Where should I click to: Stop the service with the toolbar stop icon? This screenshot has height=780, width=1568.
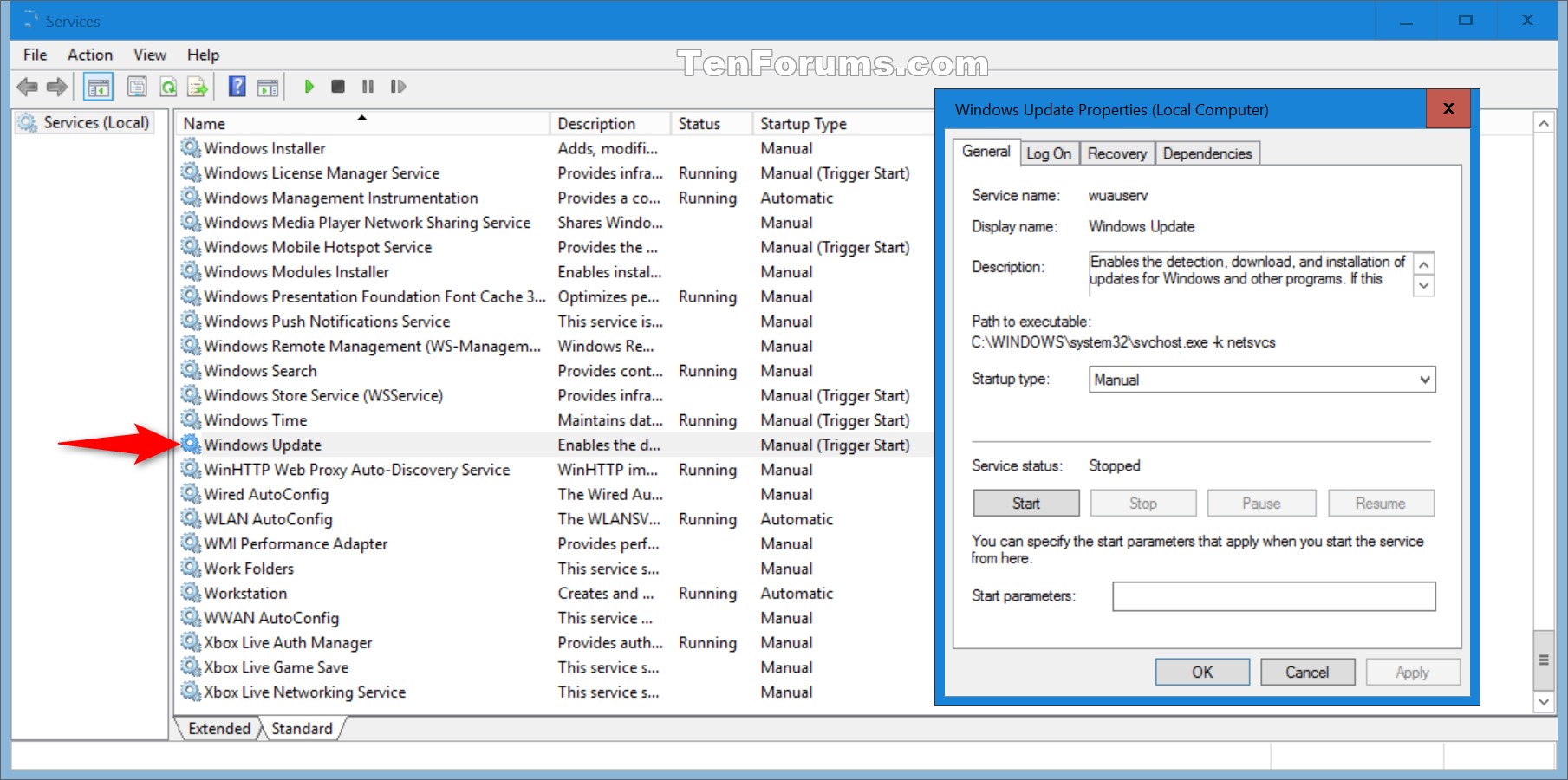338,87
